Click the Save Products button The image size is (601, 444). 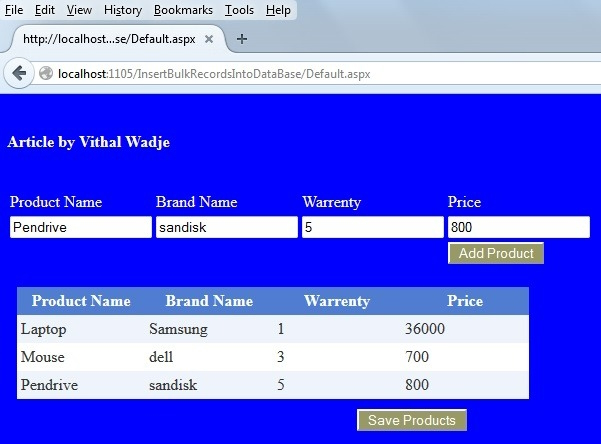412,420
